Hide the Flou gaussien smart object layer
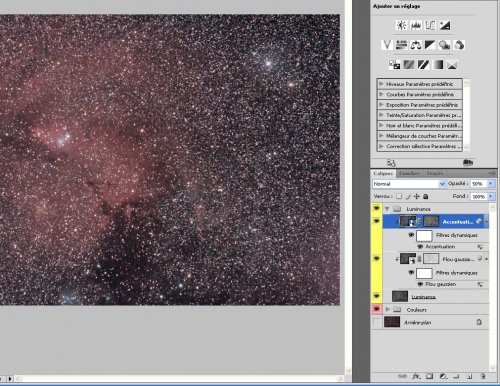The image size is (500, 386). click(x=377, y=259)
